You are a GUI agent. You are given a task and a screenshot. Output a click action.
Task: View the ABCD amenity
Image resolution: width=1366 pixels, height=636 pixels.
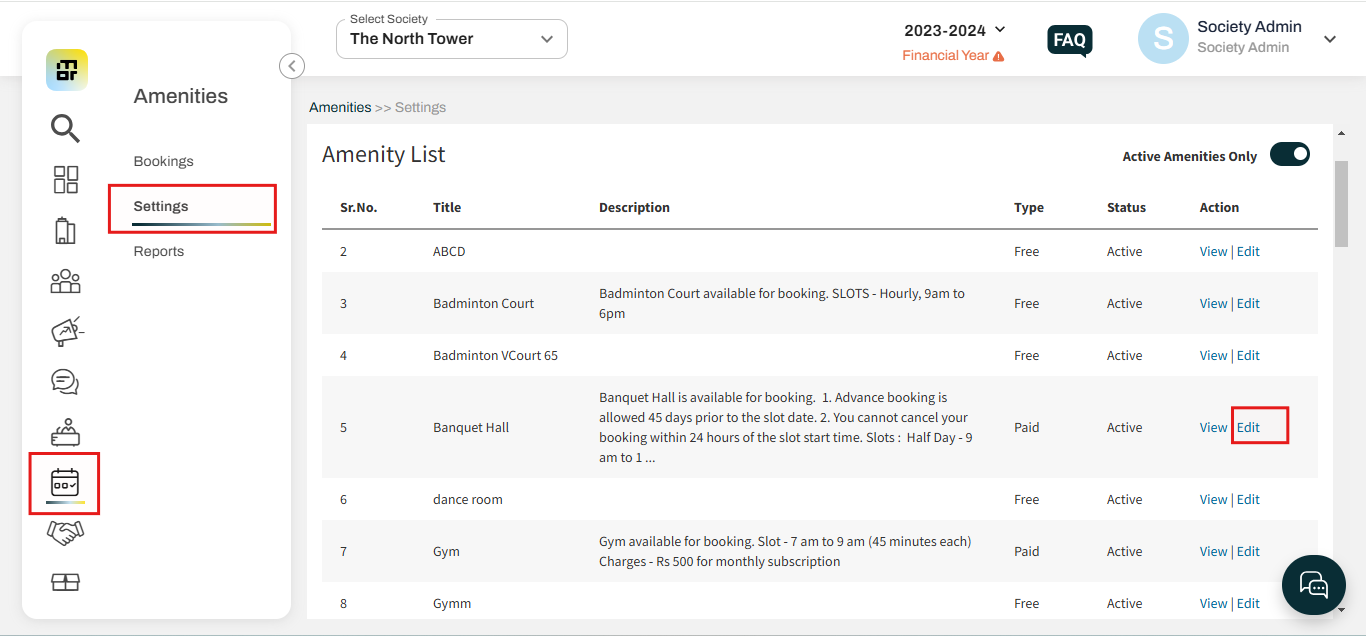pos(1213,251)
